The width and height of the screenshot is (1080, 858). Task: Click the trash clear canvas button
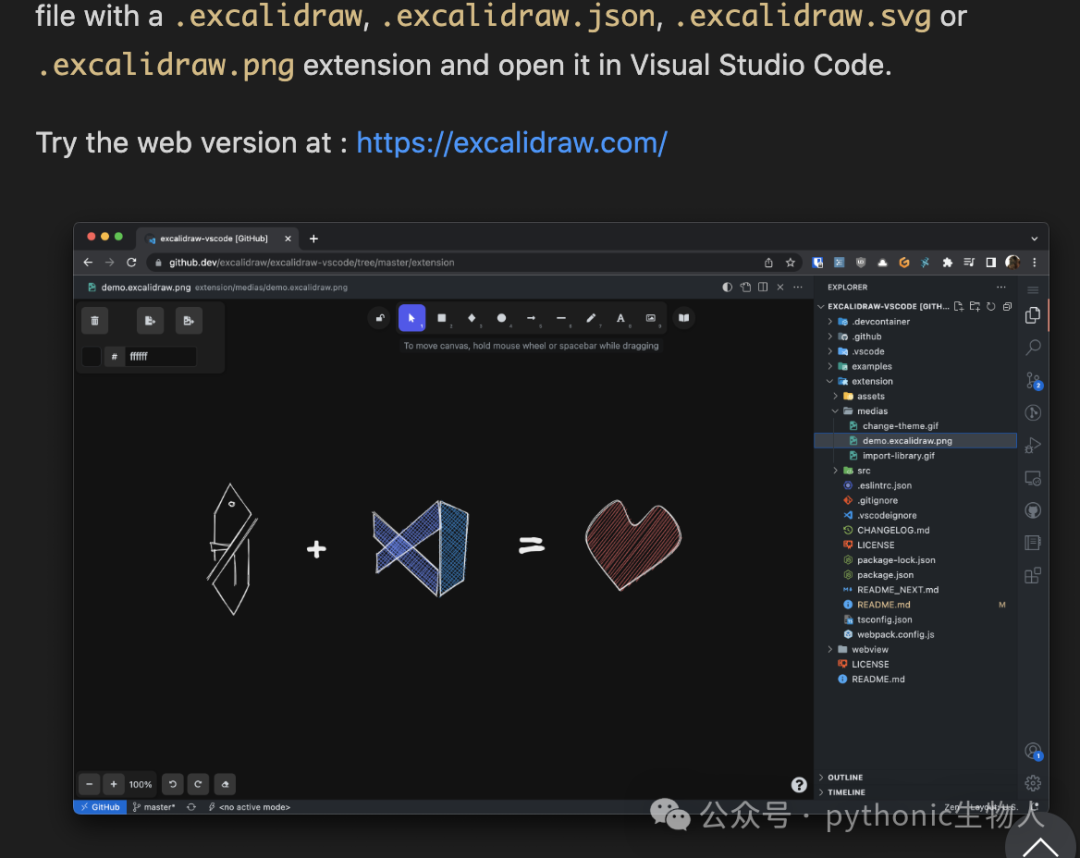pos(95,321)
